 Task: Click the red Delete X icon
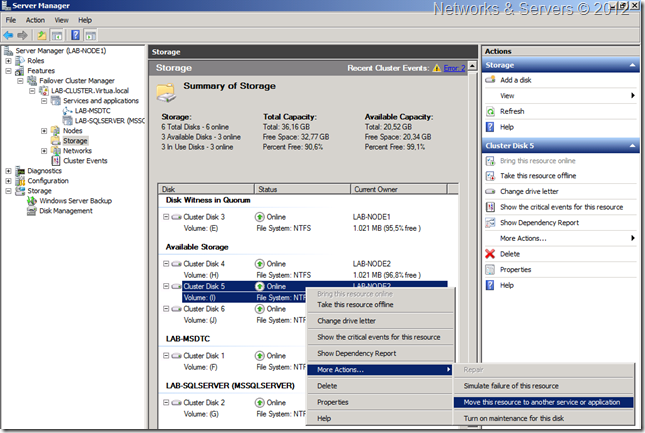click(490, 254)
